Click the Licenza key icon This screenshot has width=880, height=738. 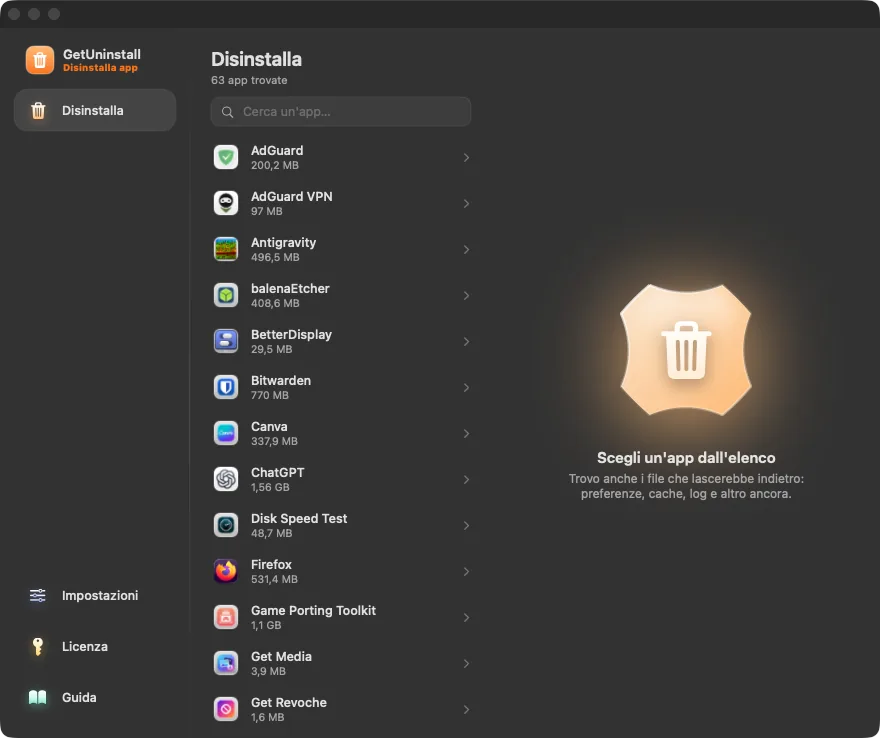38,647
